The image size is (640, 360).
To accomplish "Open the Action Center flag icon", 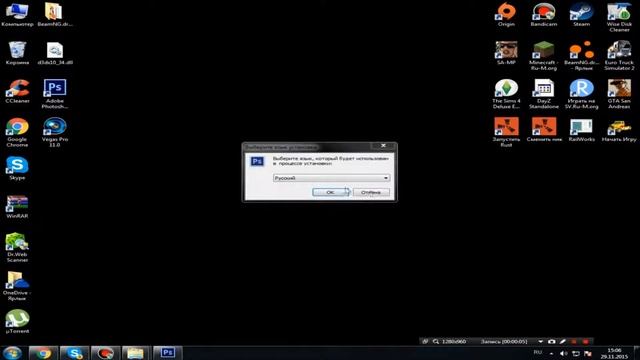I will point(588,353).
